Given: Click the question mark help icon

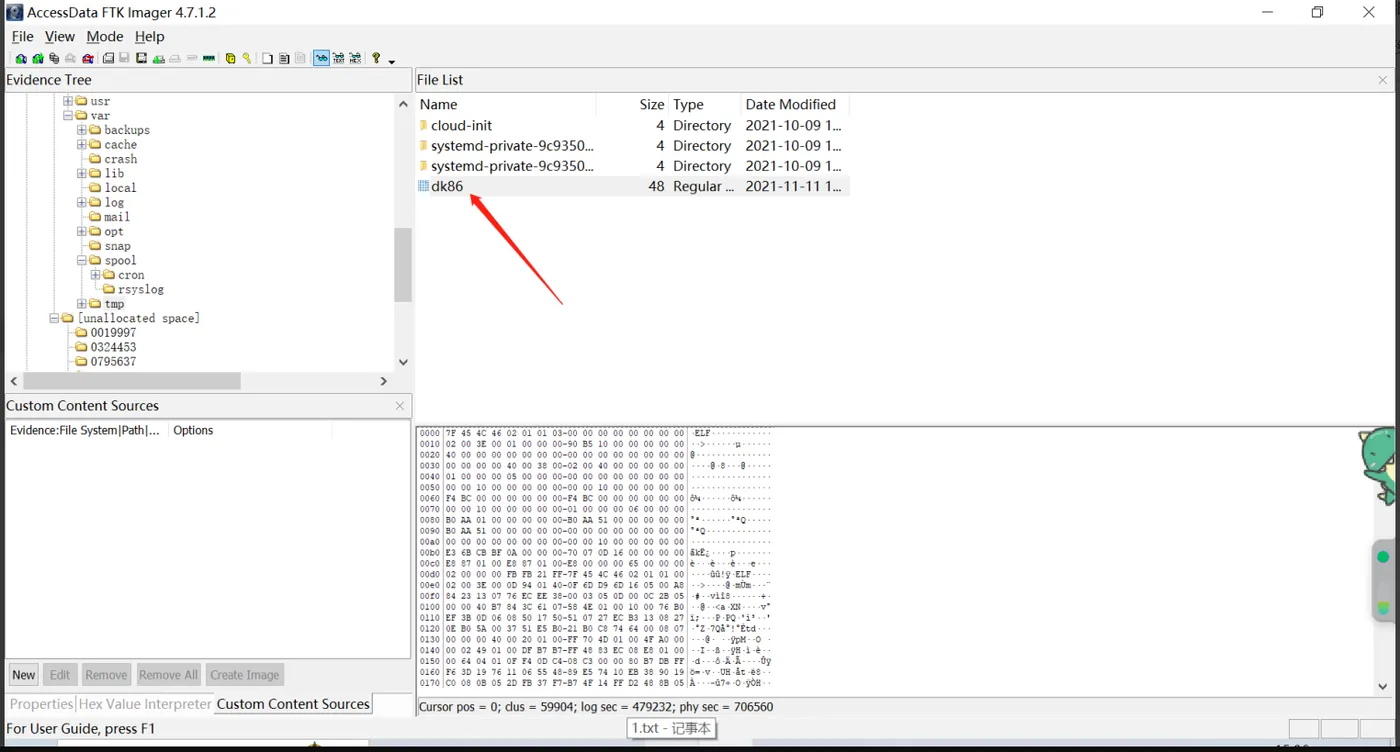Looking at the screenshot, I should coord(376,58).
